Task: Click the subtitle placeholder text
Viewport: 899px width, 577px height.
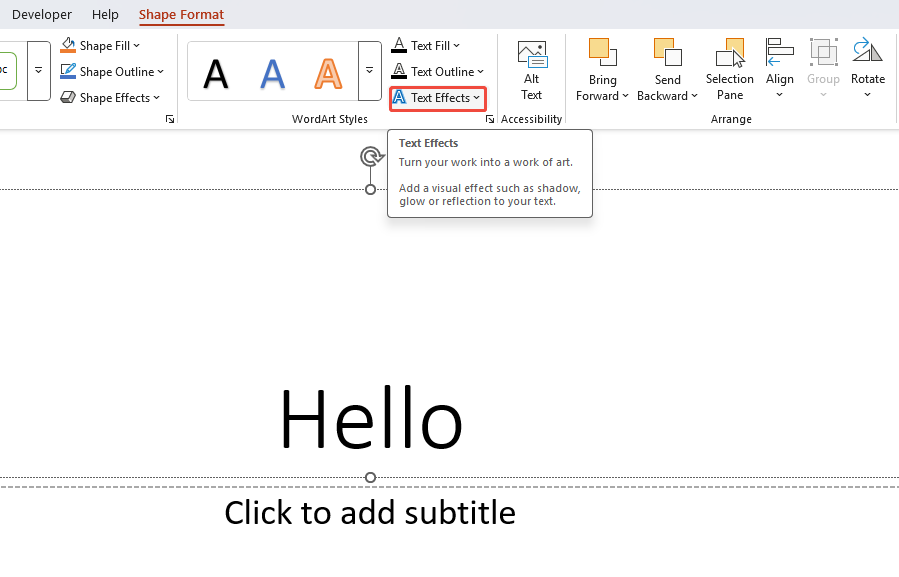Action: (370, 512)
